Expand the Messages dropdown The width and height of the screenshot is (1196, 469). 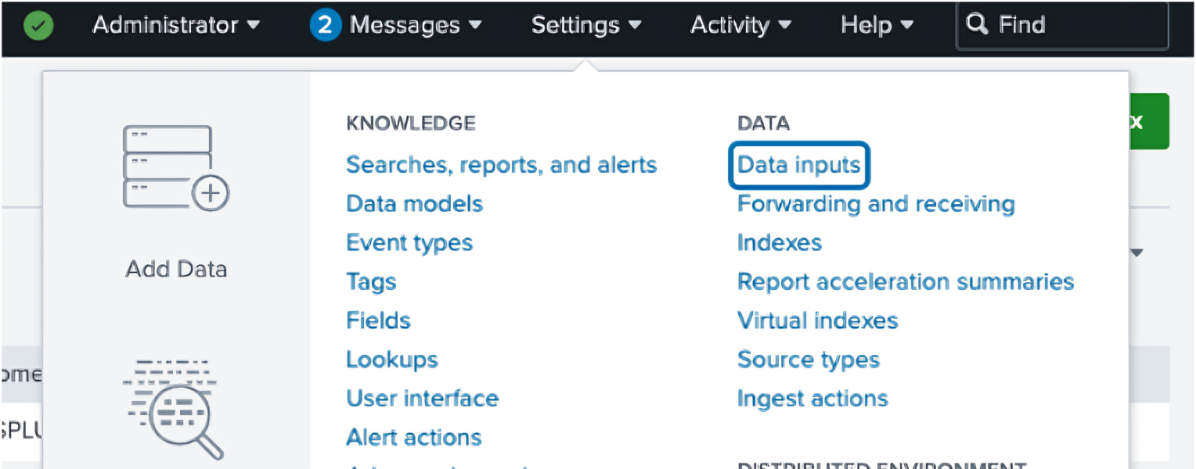coord(415,26)
